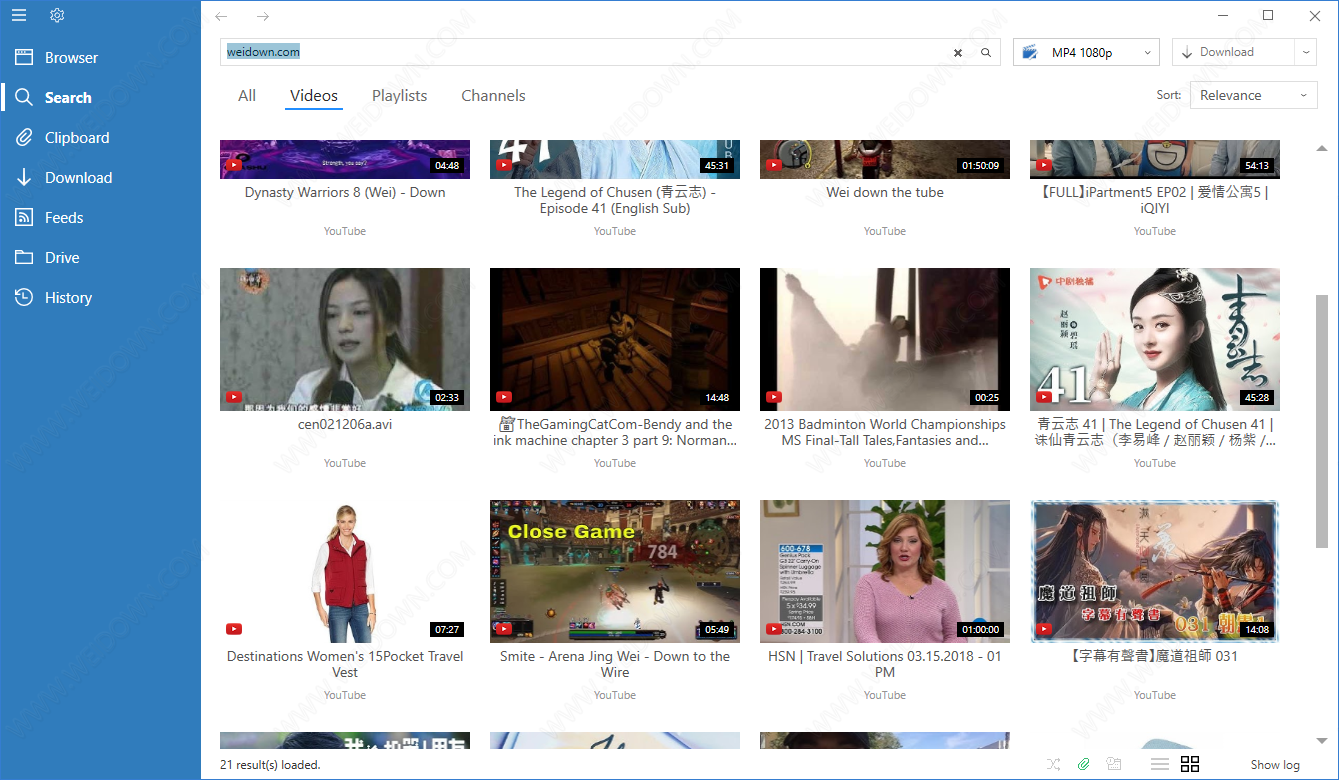Open the Relevance sort dropdown

[1254, 95]
